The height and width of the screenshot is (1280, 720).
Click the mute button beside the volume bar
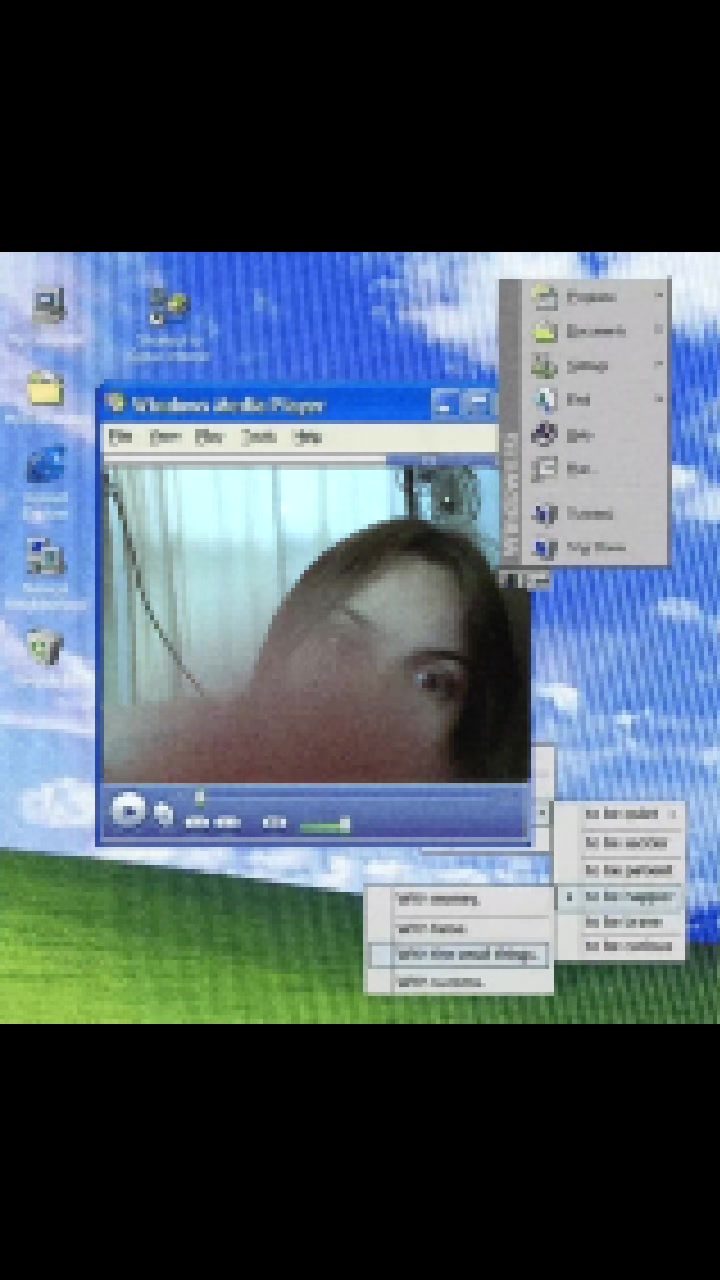coord(275,824)
